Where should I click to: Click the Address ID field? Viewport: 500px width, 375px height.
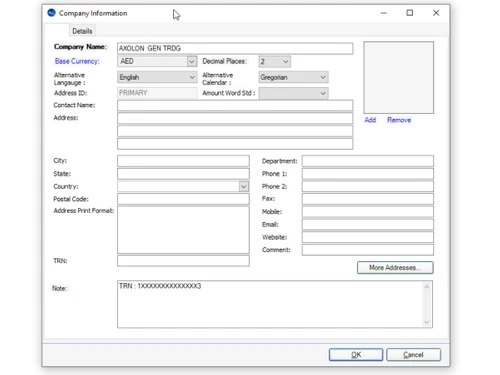tap(157, 93)
